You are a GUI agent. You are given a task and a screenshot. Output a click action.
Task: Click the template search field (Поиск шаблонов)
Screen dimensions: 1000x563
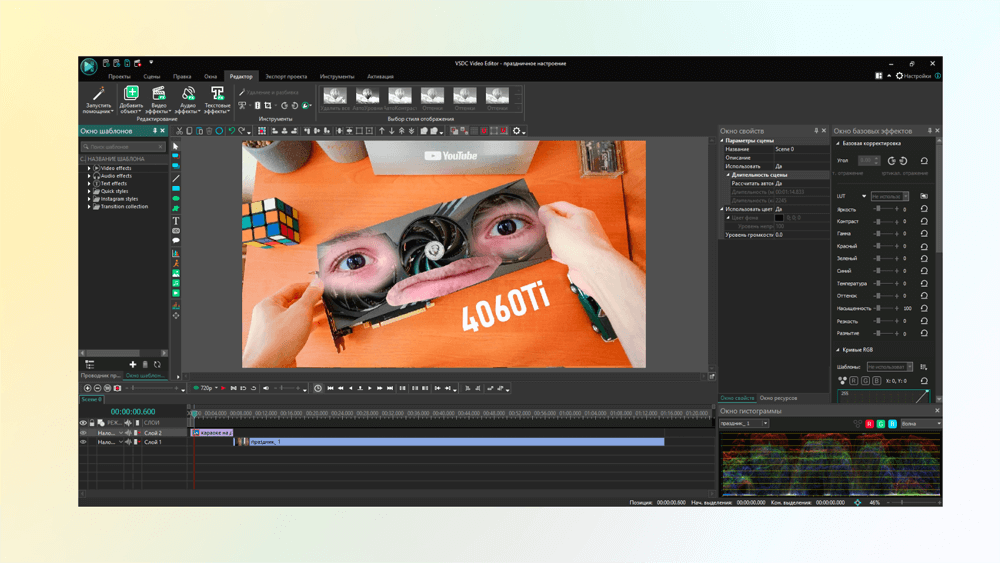click(x=123, y=147)
